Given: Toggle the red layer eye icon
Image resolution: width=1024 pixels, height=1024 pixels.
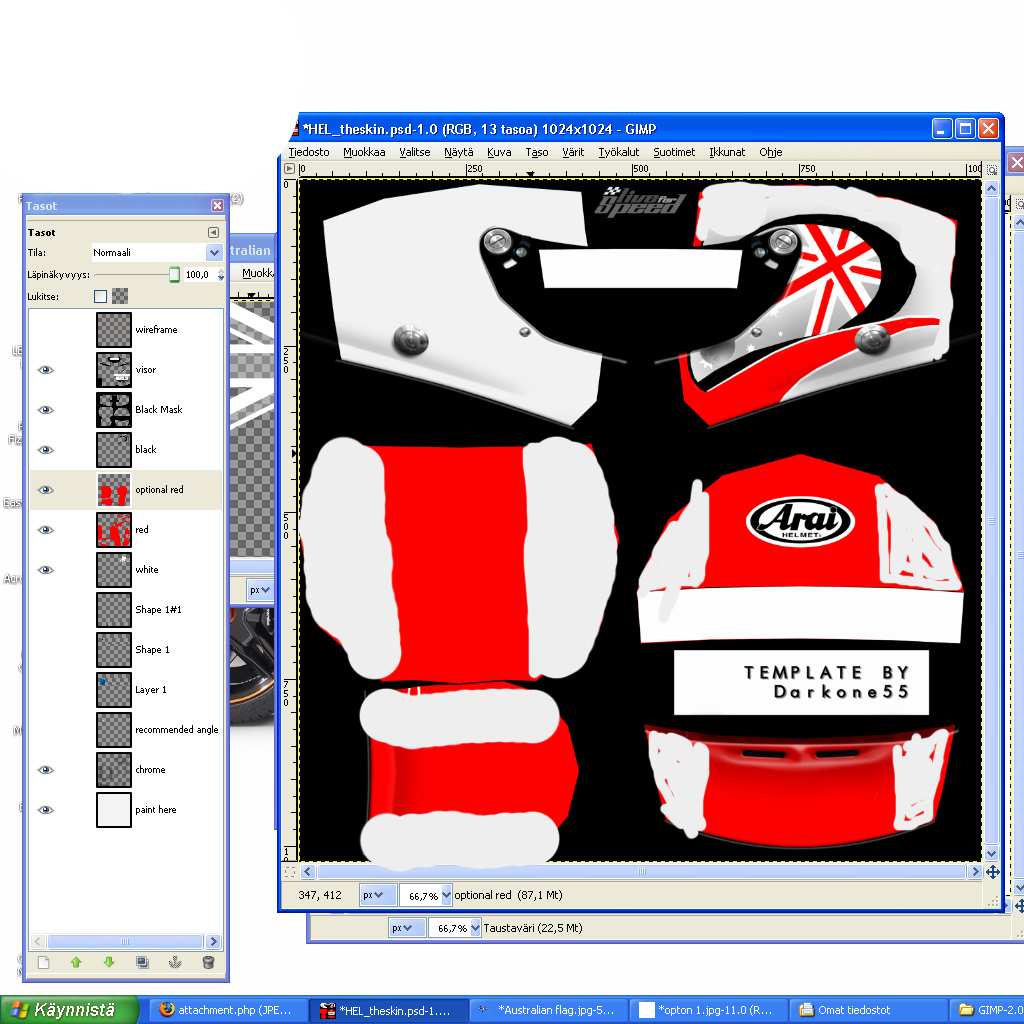Looking at the screenshot, I should (x=45, y=530).
